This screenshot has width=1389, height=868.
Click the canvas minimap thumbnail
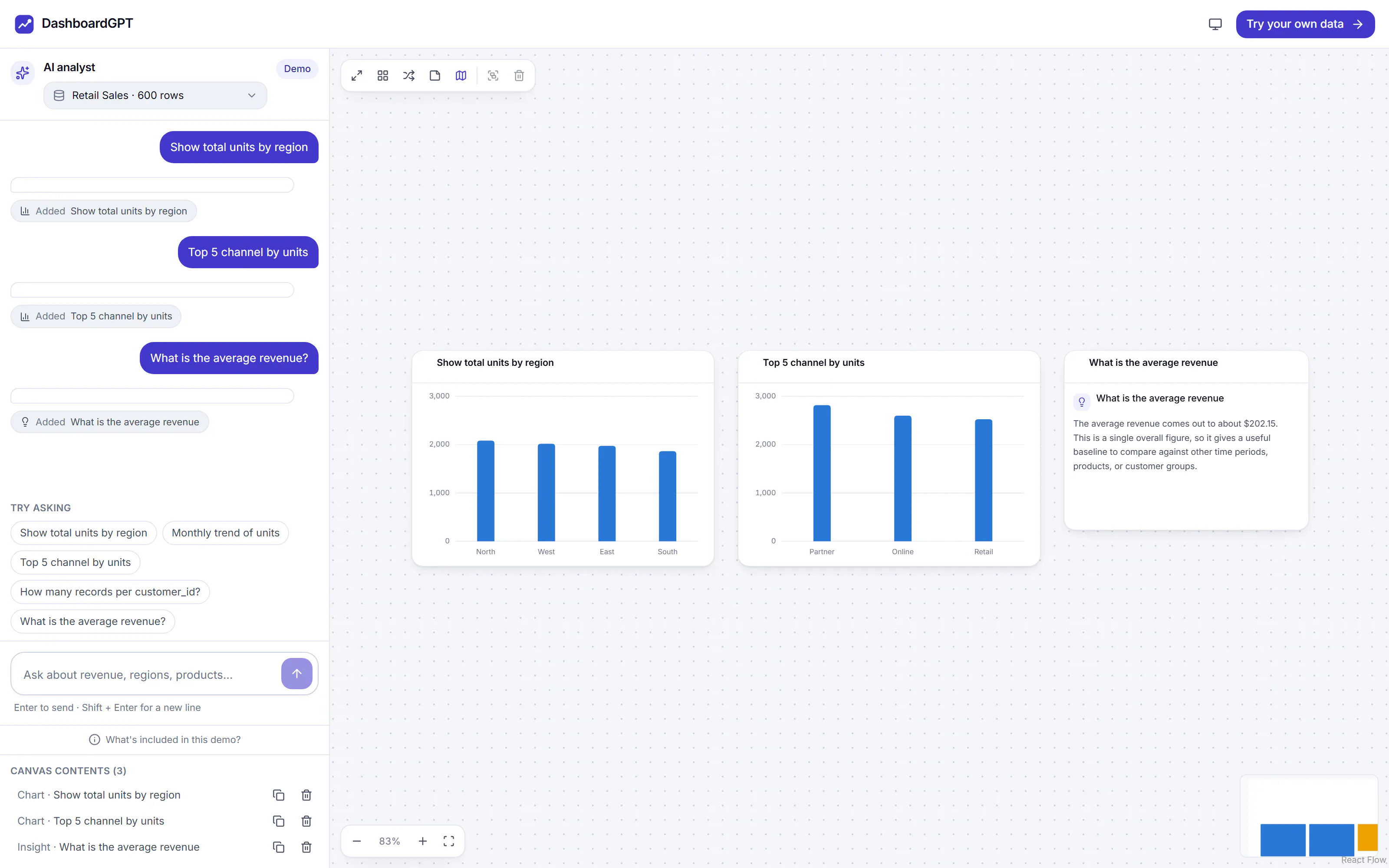1309,816
